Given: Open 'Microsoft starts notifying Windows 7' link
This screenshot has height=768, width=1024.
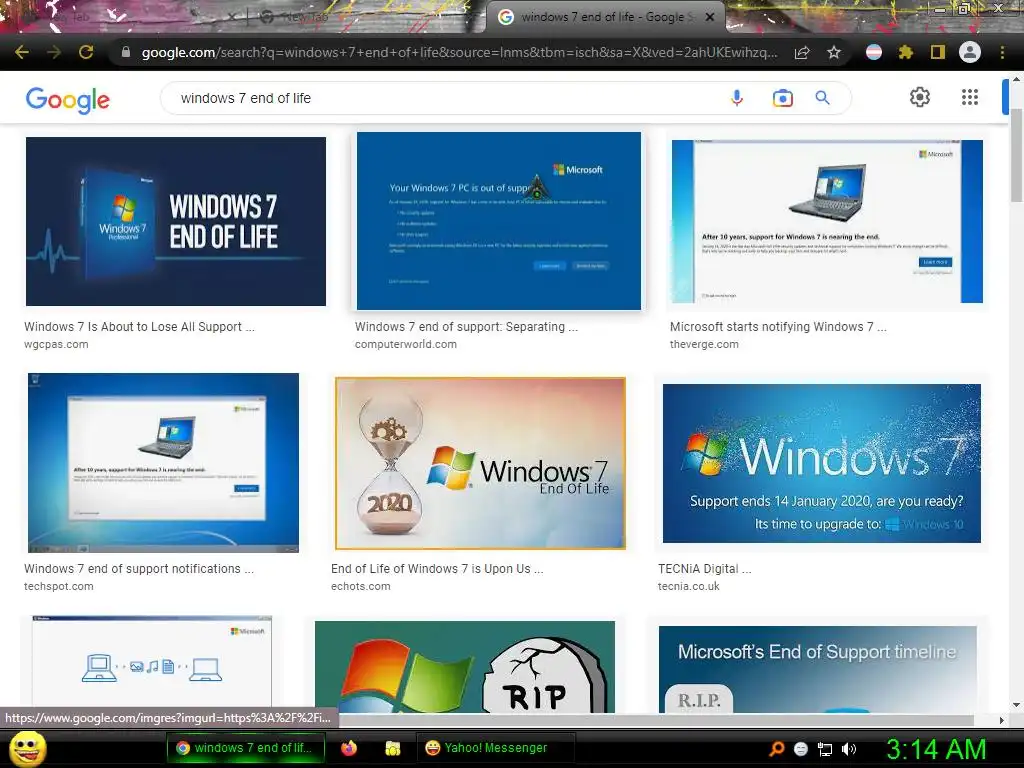Looking at the screenshot, I should (x=778, y=327).
